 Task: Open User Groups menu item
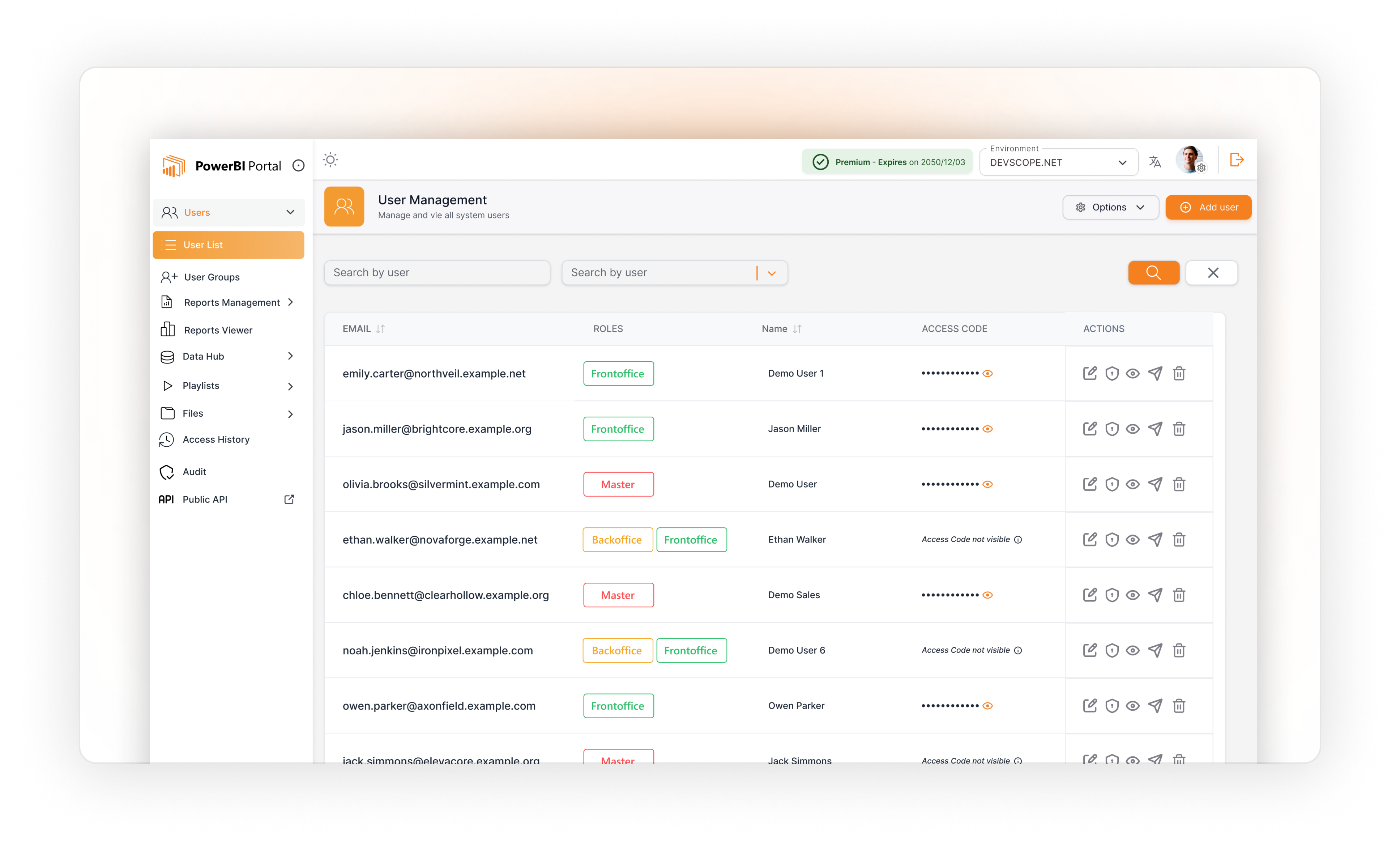tap(212, 277)
